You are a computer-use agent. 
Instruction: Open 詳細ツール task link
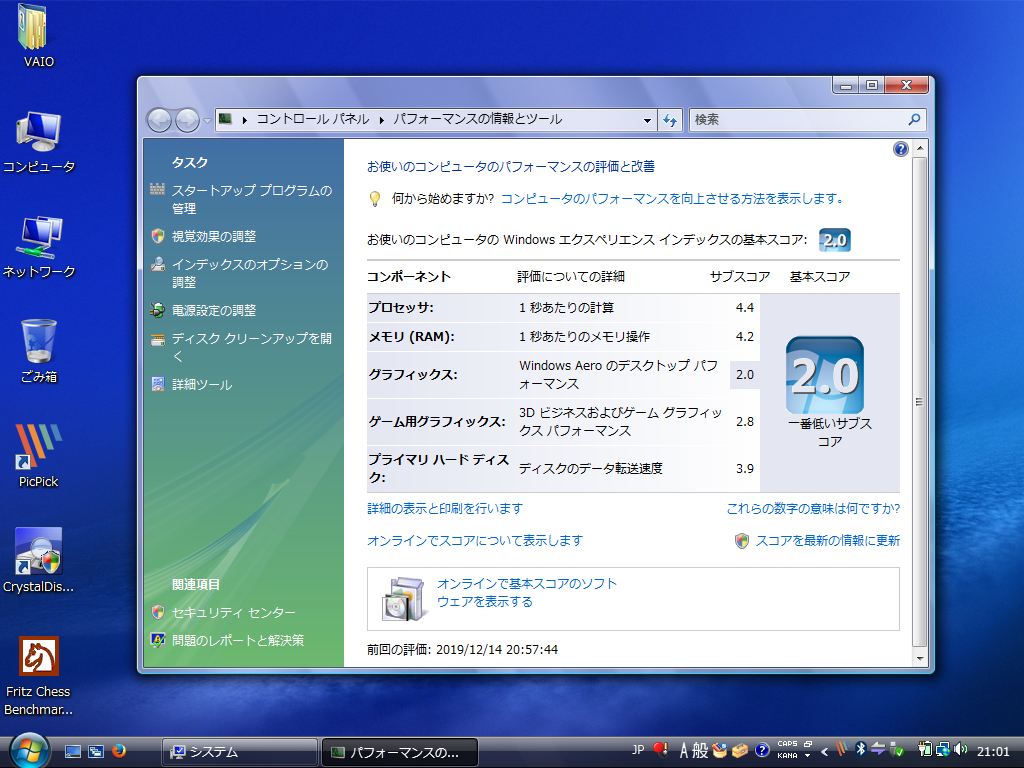point(202,385)
